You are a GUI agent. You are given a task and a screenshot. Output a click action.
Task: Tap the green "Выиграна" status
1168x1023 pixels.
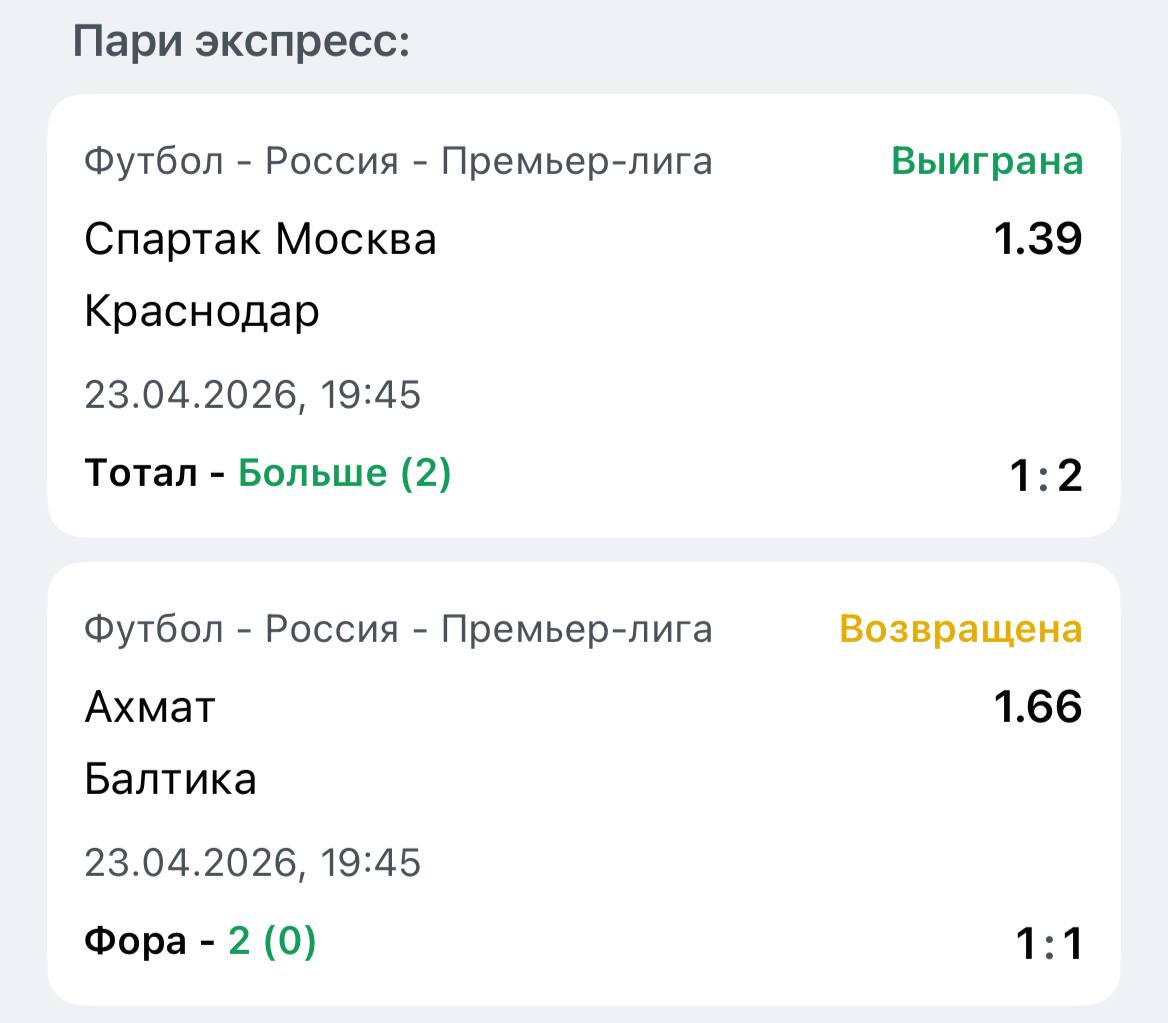click(x=987, y=161)
